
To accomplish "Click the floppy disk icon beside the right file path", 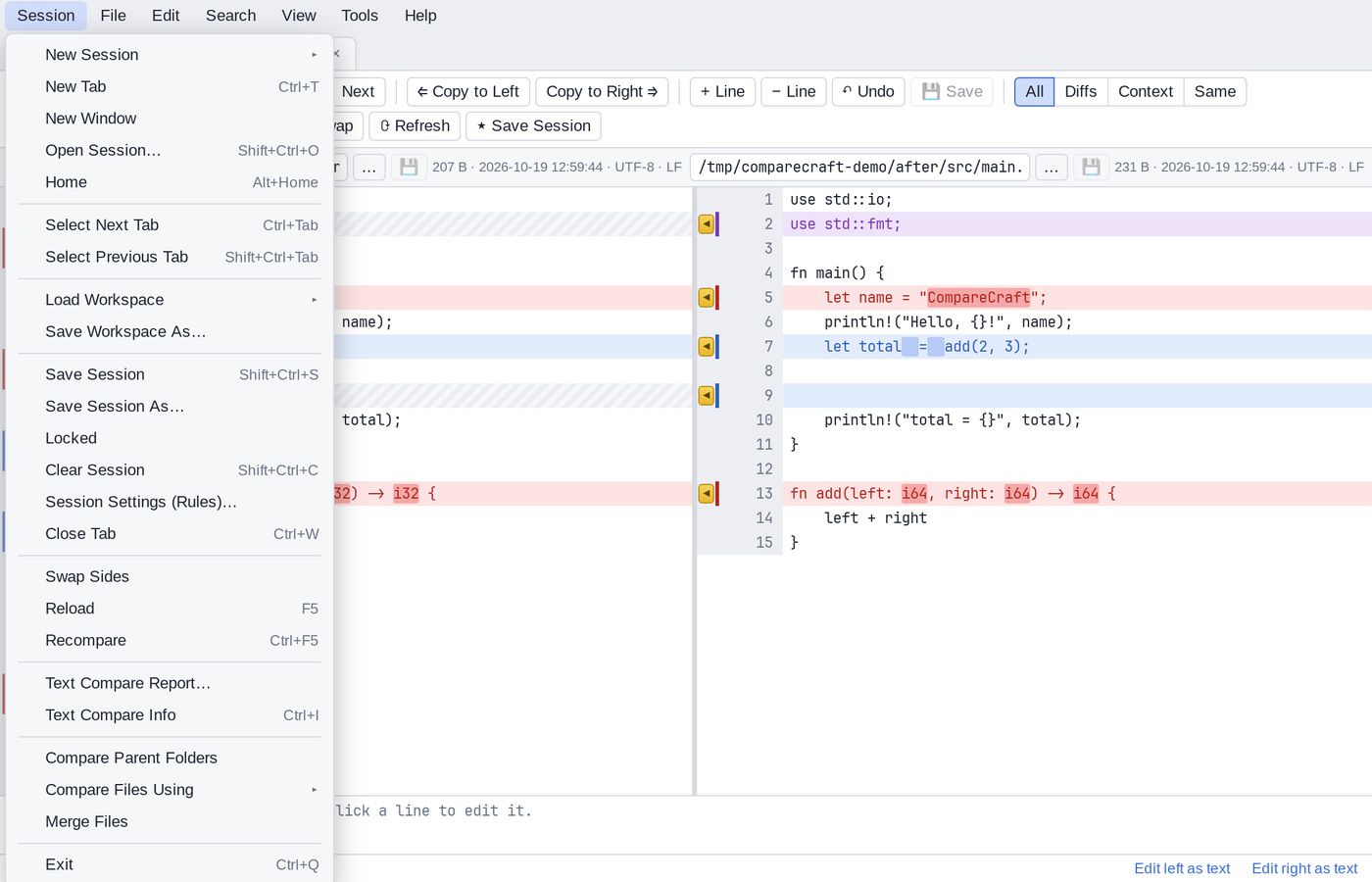I will tap(1091, 168).
